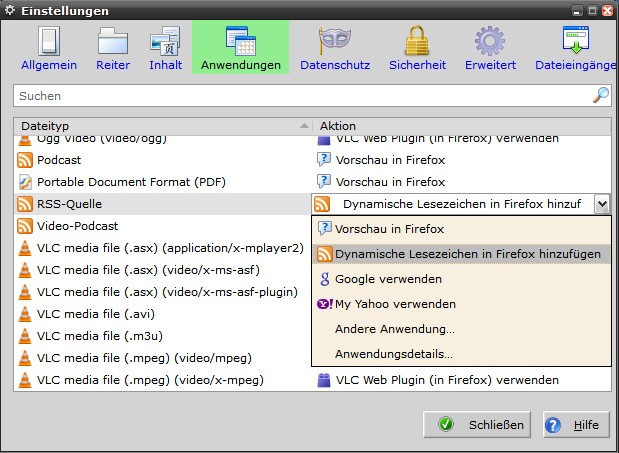Click Vorschau in Firefox action for Podcast

coord(390,160)
